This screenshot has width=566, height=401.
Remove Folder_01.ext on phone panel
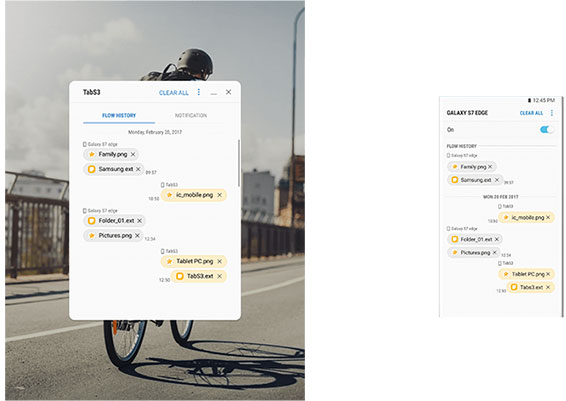(x=497, y=239)
